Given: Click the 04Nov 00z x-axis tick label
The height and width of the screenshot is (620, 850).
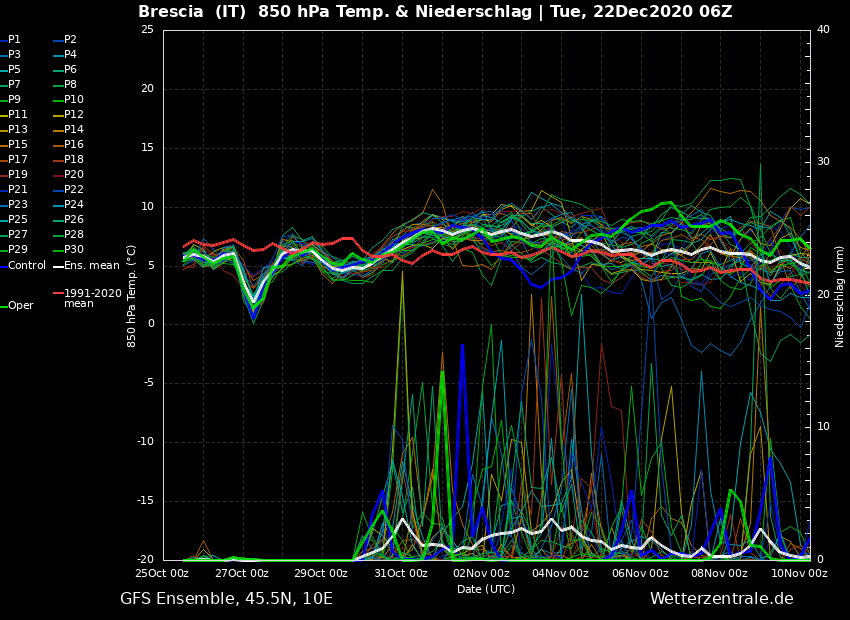Looking at the screenshot, I should click(560, 574).
